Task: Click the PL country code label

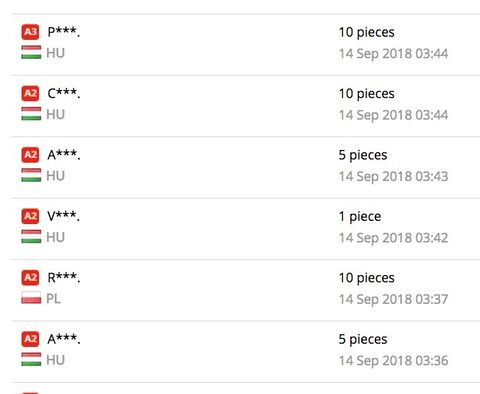Action: tap(53, 299)
